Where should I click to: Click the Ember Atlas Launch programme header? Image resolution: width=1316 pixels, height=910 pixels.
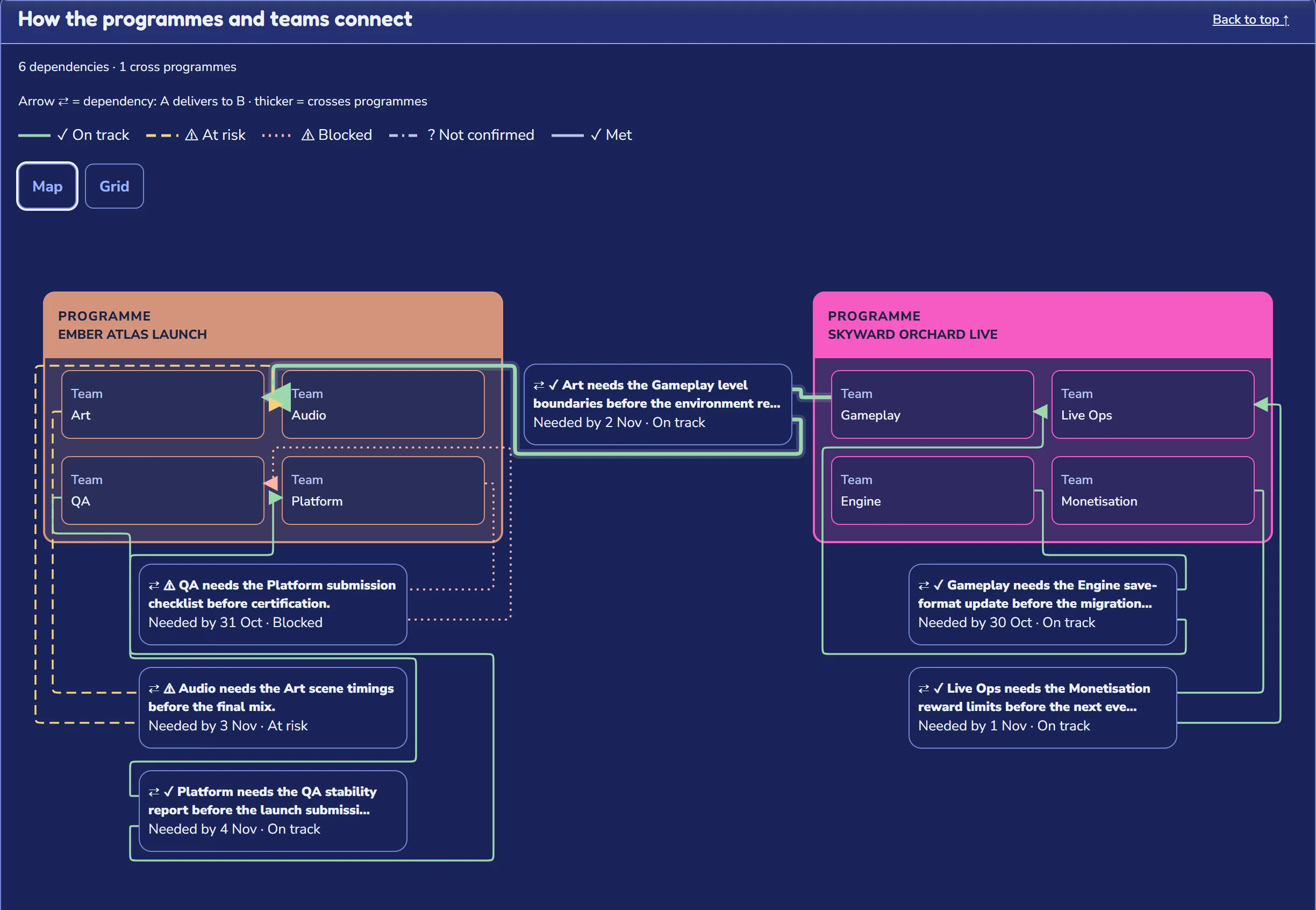pyautogui.click(x=273, y=325)
